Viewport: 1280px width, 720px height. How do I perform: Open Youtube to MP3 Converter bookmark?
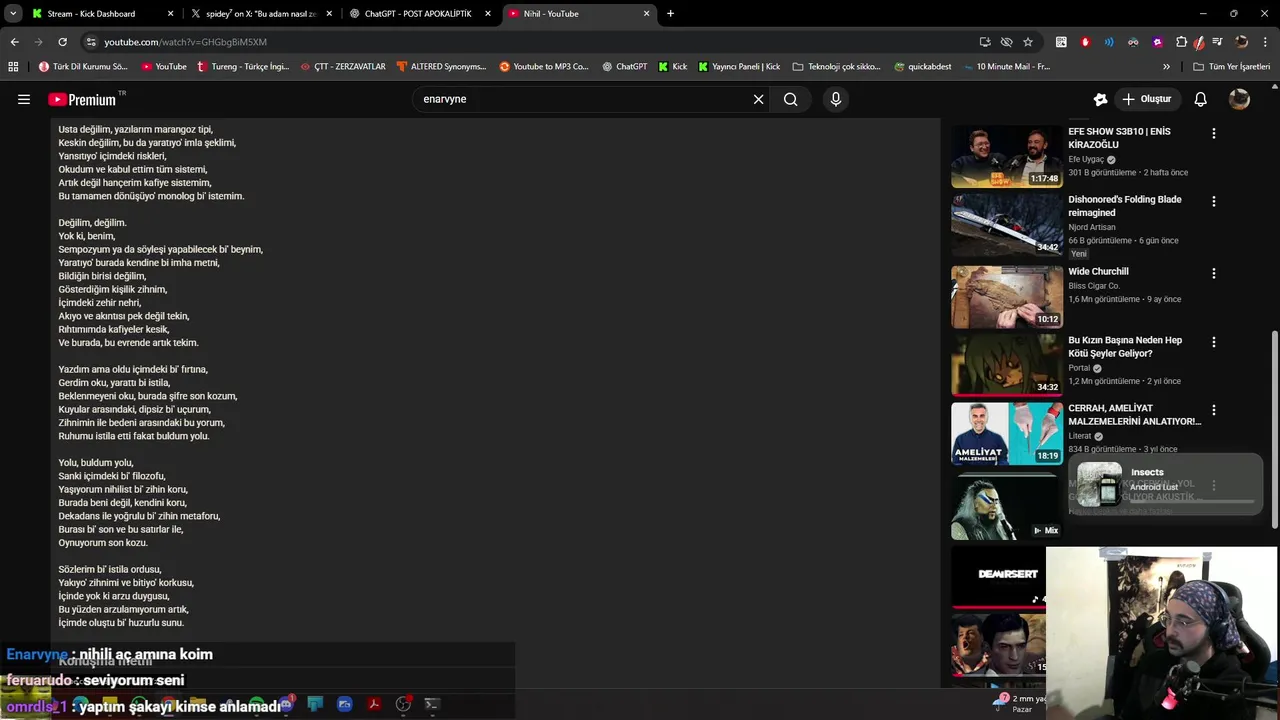544,67
